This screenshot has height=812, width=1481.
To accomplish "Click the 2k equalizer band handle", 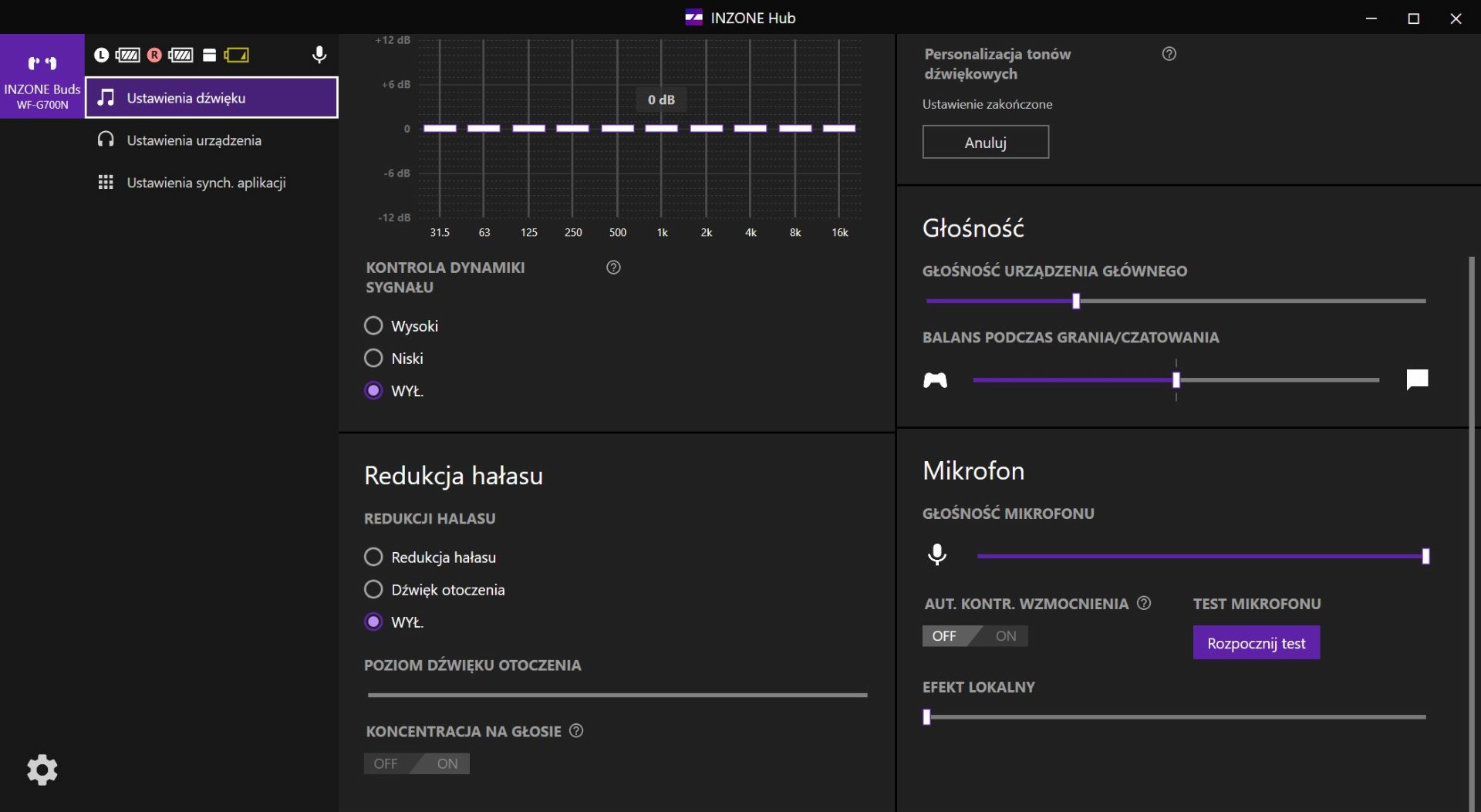I will click(x=706, y=128).
